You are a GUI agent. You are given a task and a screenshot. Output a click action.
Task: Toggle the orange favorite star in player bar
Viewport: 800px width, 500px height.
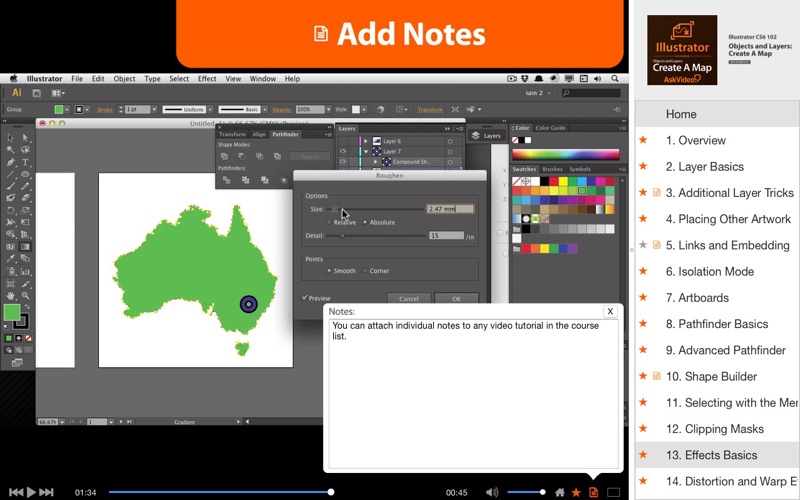tap(576, 492)
